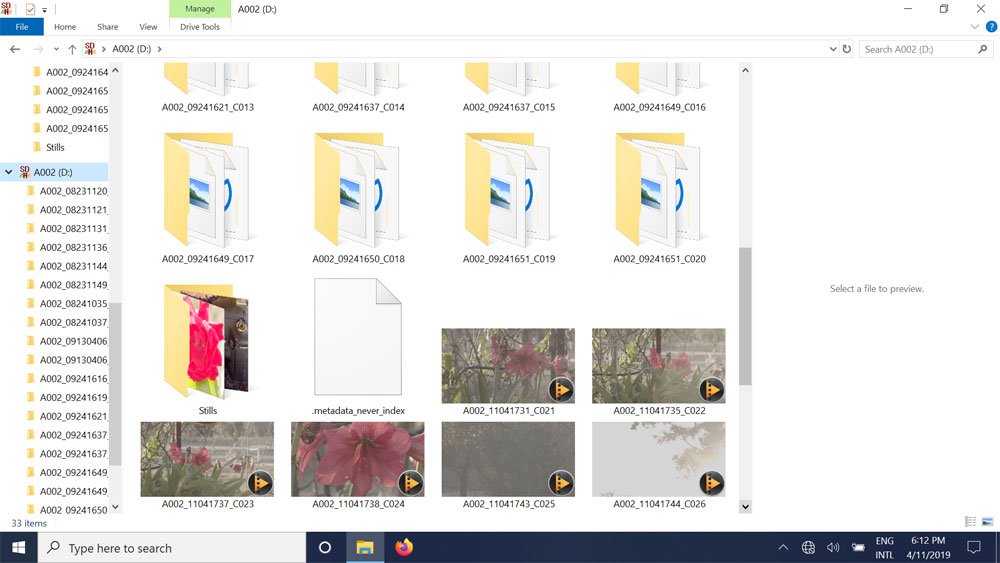Select folder A002_09241621_C013
The width and height of the screenshot is (1000, 563).
[208, 89]
